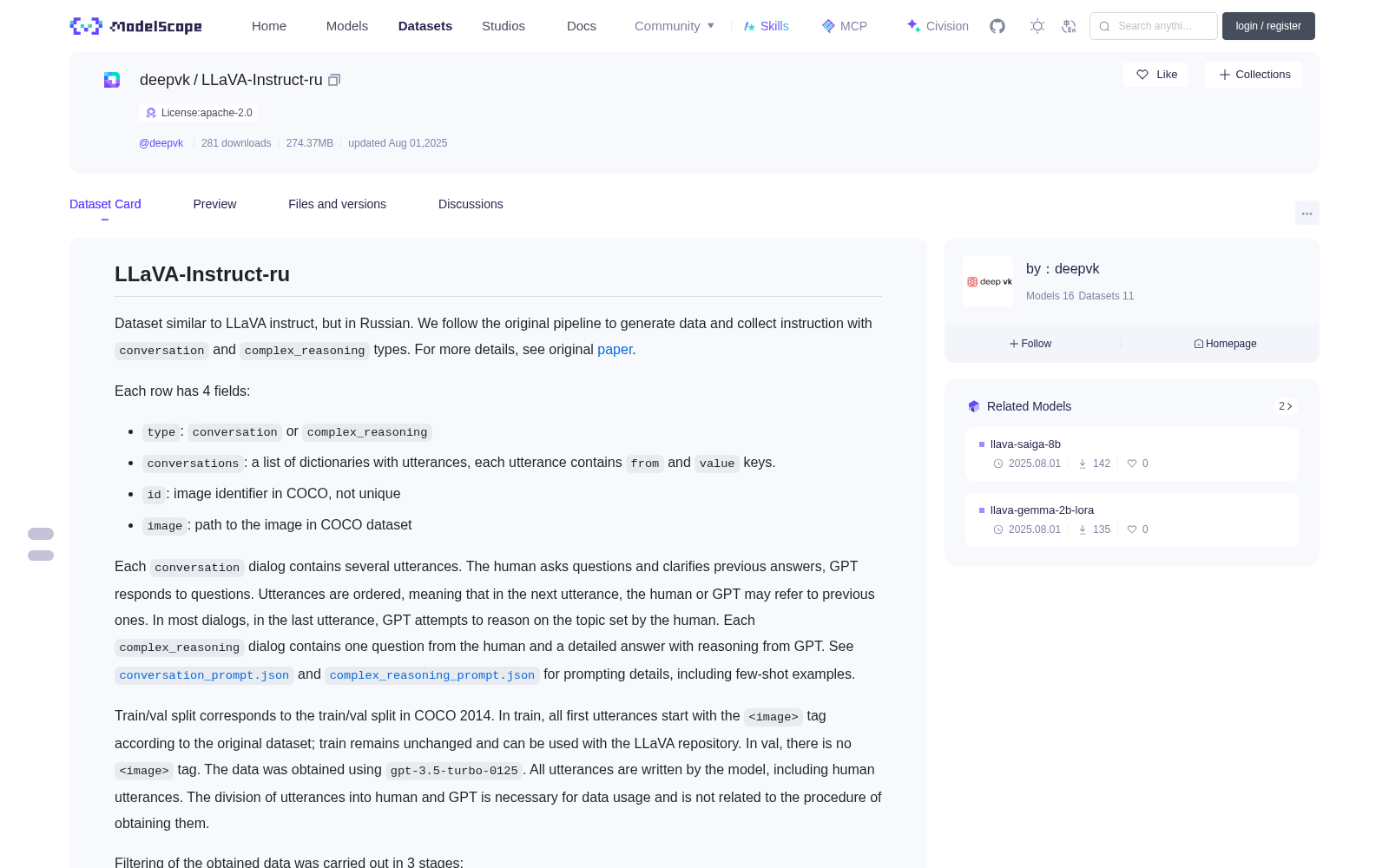1389x868 pixels.
Task: Click the deep vk organization logo
Action: [988, 281]
